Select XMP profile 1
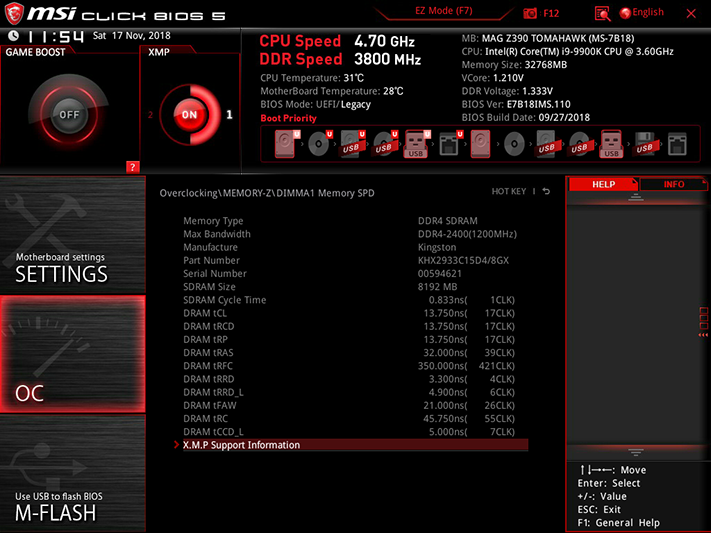 pyautogui.click(x=229, y=114)
